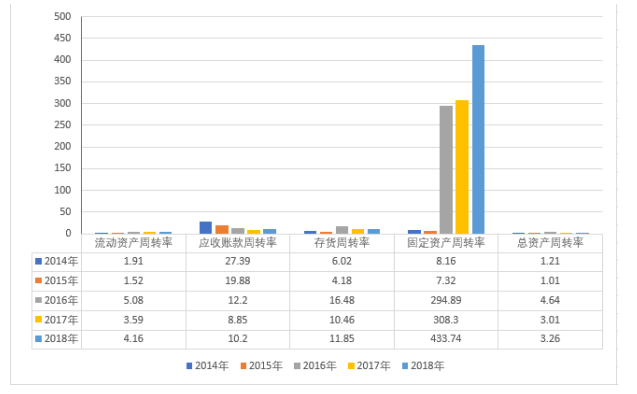
Task: Select the tall blue 2018 固定资产周转率 bar
Action: 478,139
